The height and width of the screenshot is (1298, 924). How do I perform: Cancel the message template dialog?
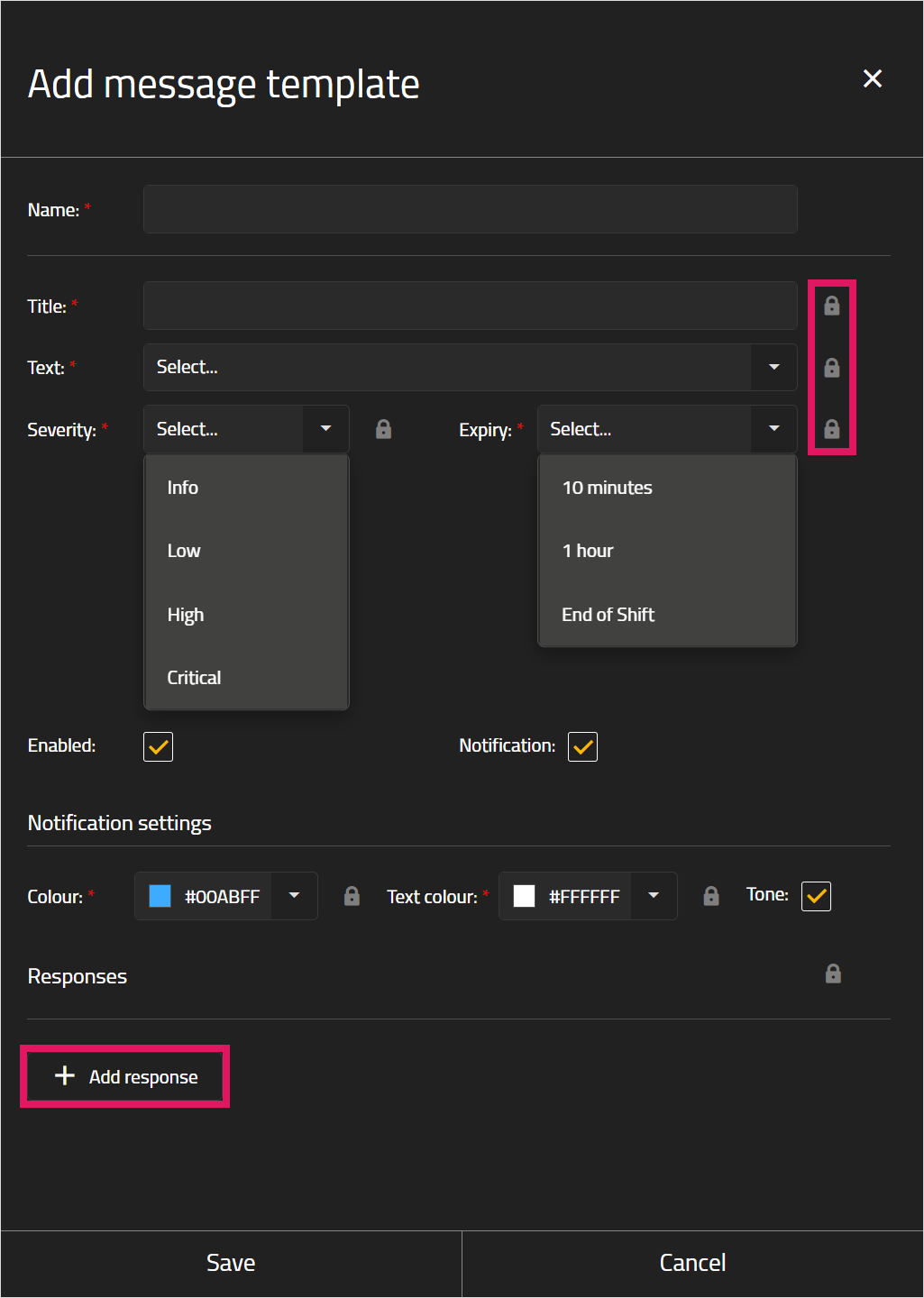pyautogui.click(x=692, y=1264)
